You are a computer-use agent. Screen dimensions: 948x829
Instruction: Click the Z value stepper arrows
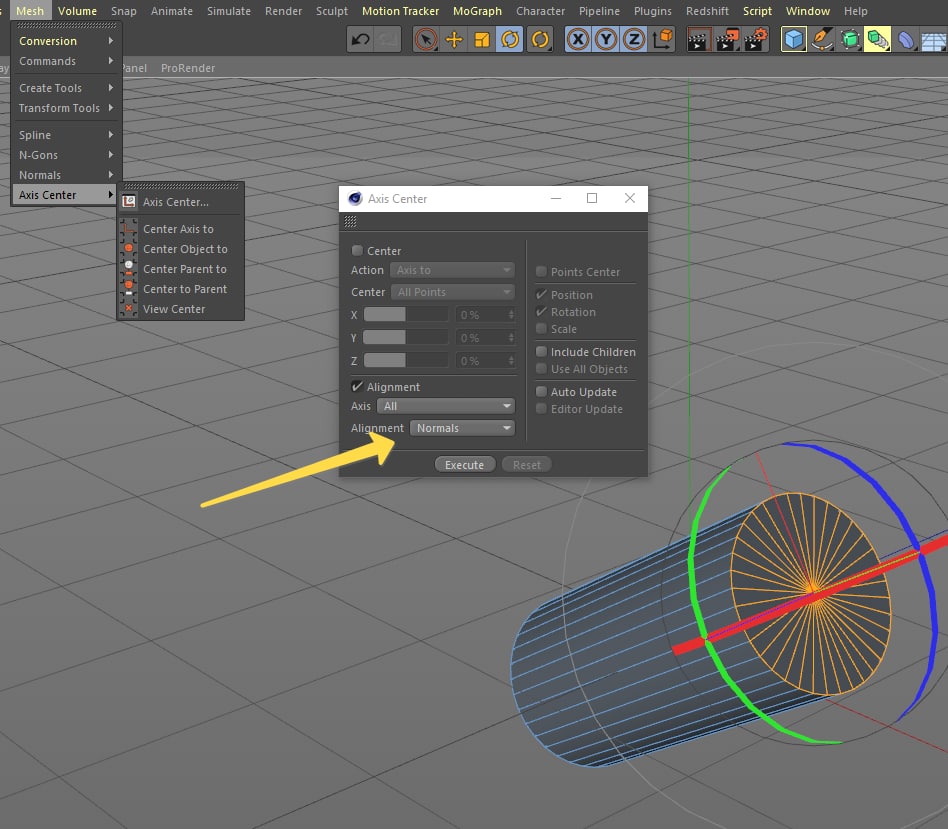point(511,360)
